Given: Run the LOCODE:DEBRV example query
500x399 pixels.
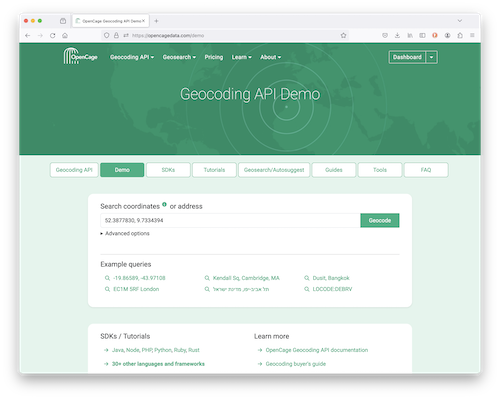Looking at the screenshot, I should tap(332, 289).
